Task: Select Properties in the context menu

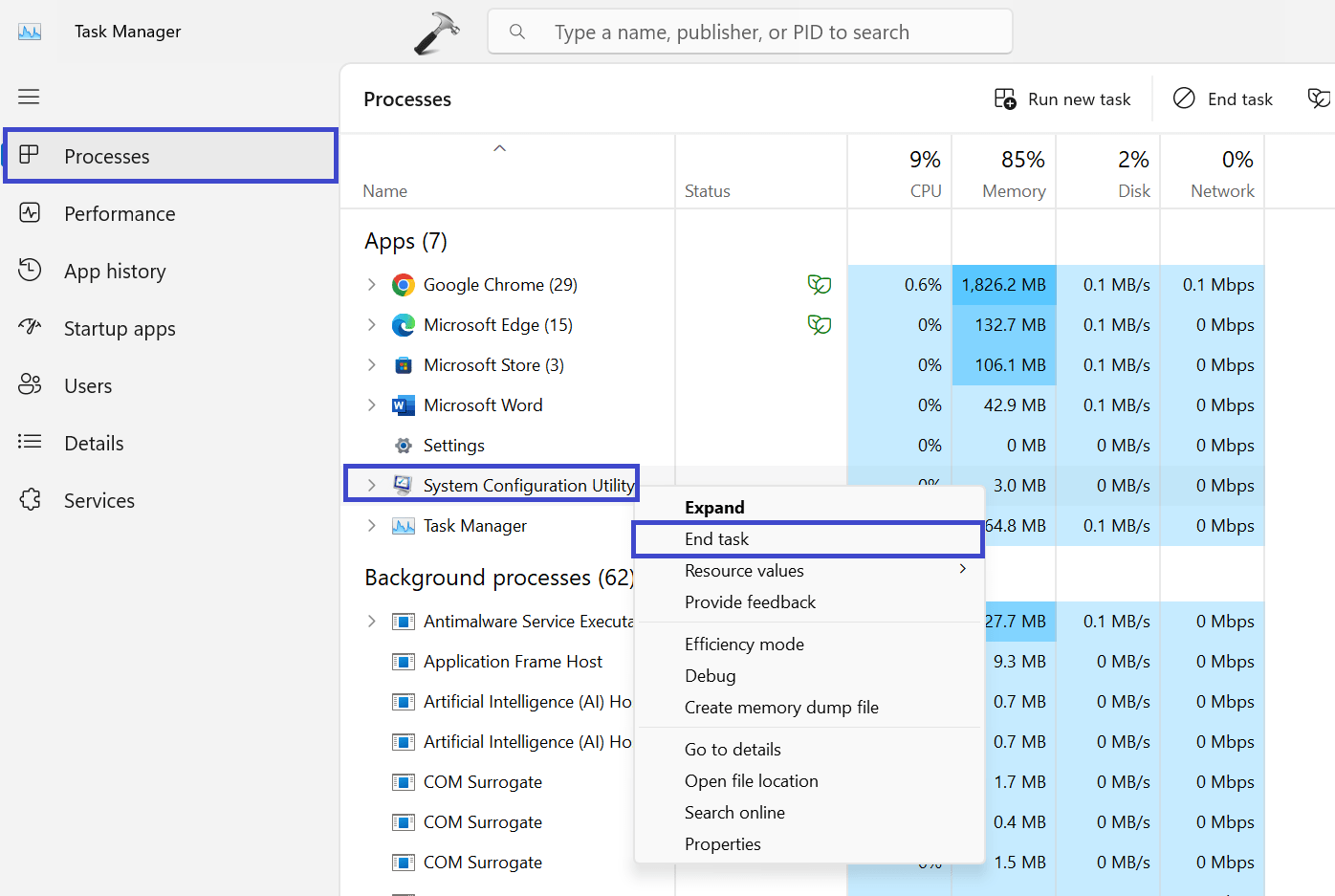Action: click(723, 843)
